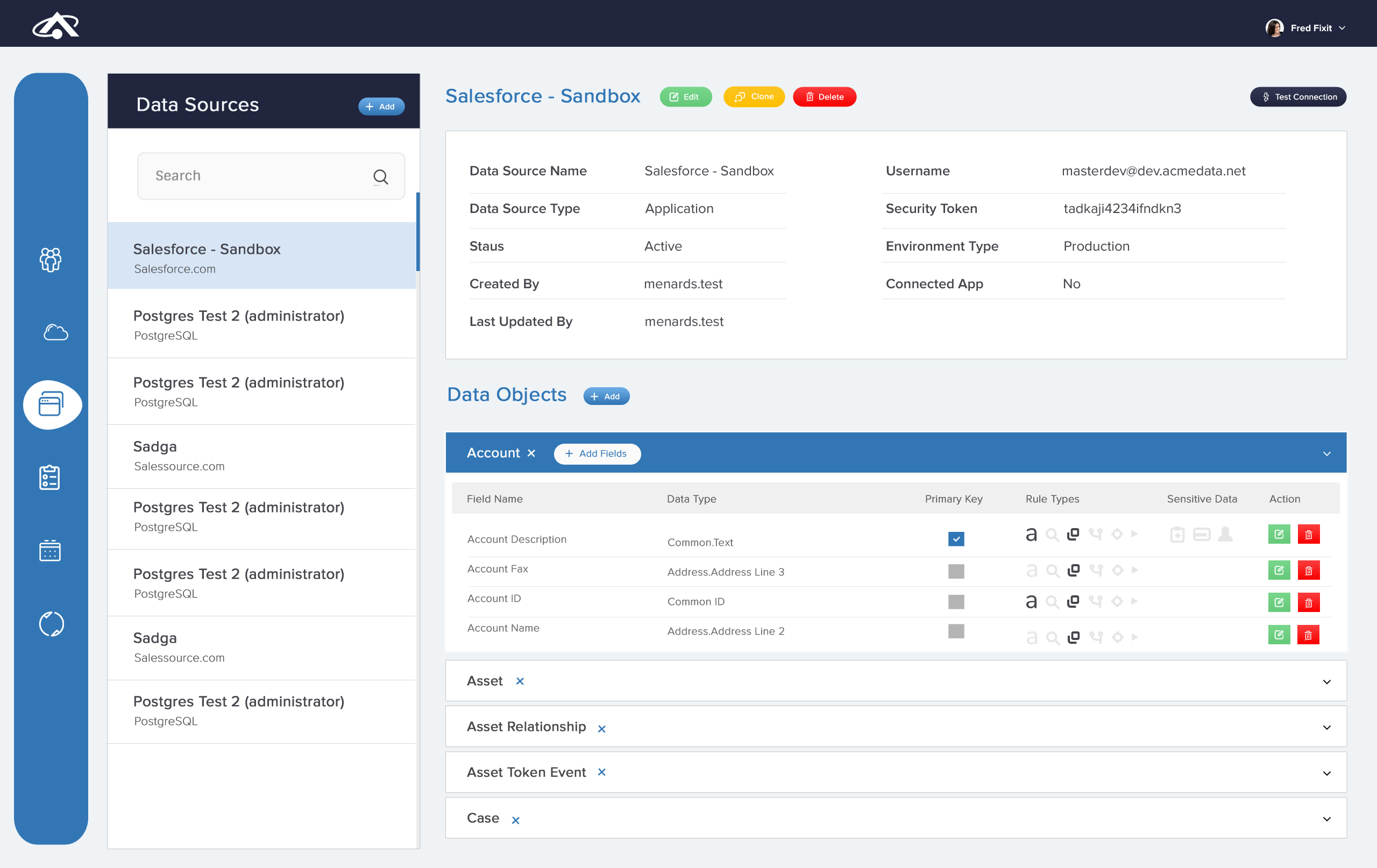Expand the Asset data object chevron

1326,681
